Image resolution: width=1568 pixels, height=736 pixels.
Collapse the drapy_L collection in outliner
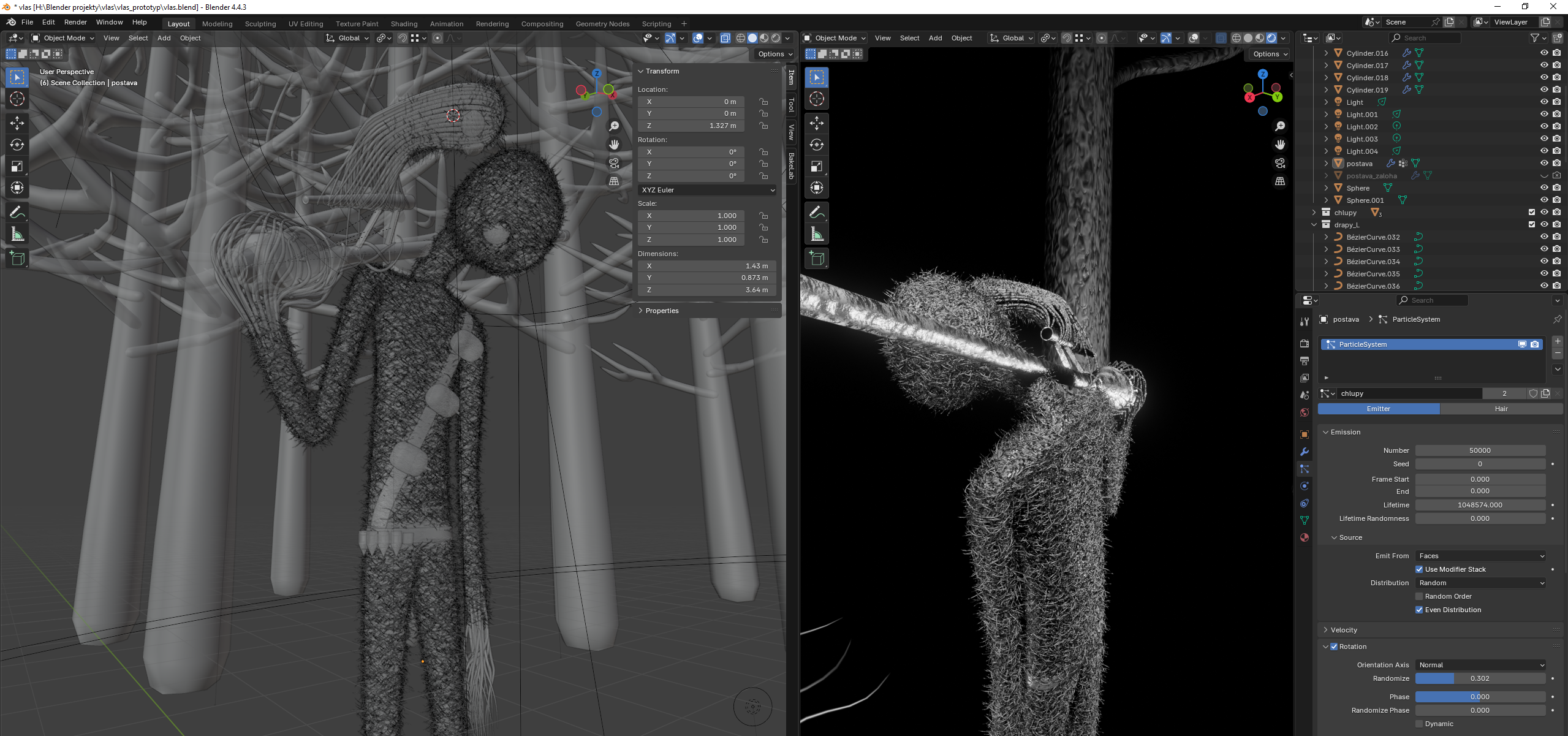point(1314,225)
